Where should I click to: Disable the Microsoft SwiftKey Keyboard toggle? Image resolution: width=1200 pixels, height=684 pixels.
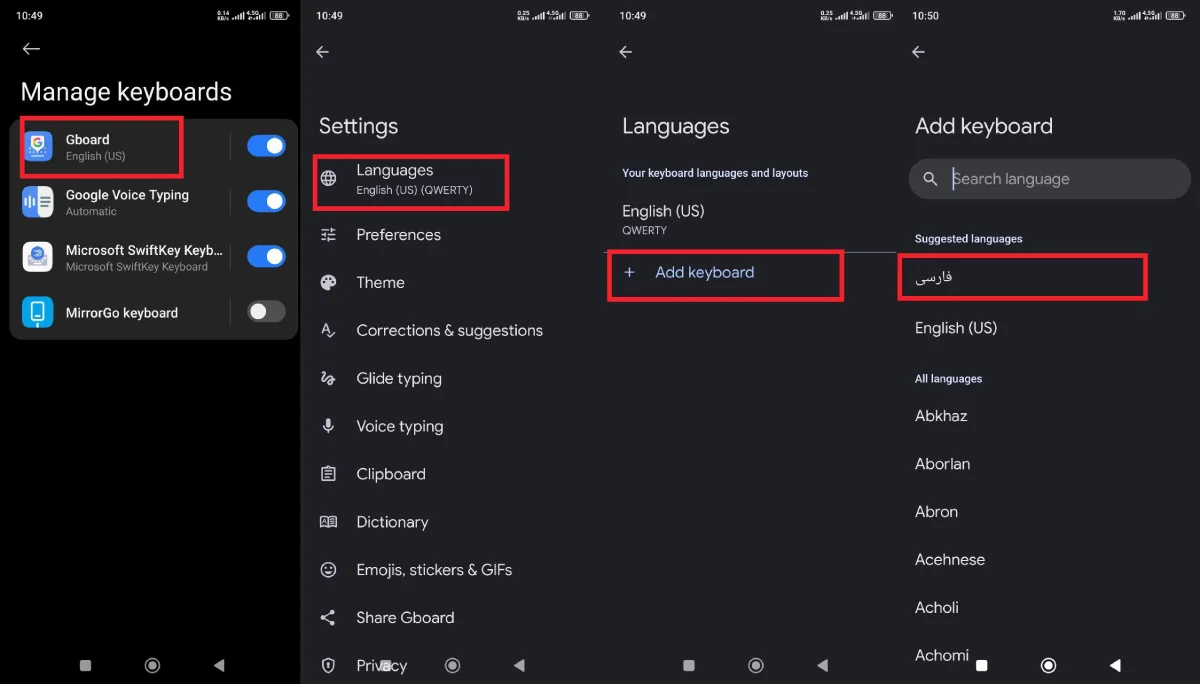tap(266, 257)
